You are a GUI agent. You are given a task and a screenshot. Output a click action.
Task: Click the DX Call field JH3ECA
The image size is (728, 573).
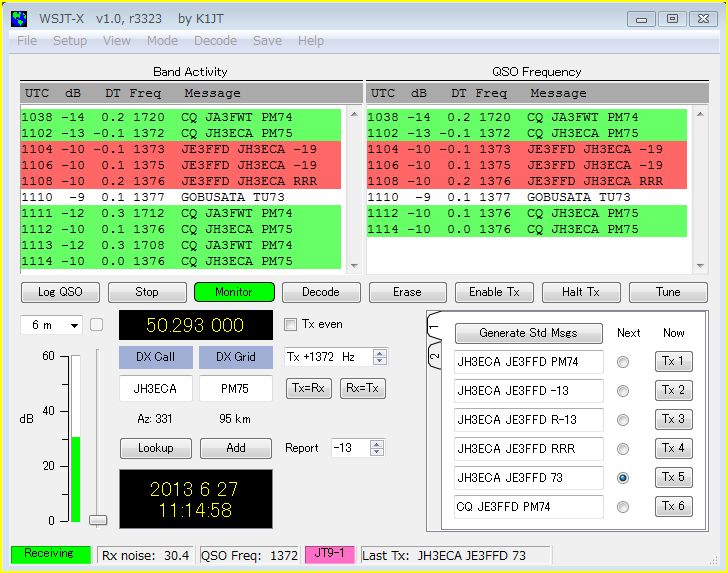[149, 389]
